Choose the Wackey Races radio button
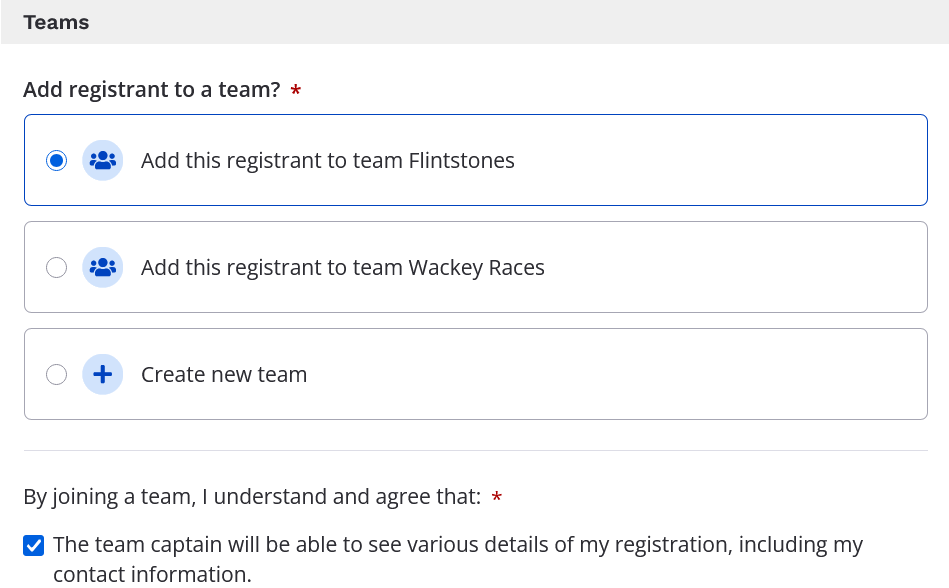Image resolution: width=949 pixels, height=588 pixels. [57, 267]
